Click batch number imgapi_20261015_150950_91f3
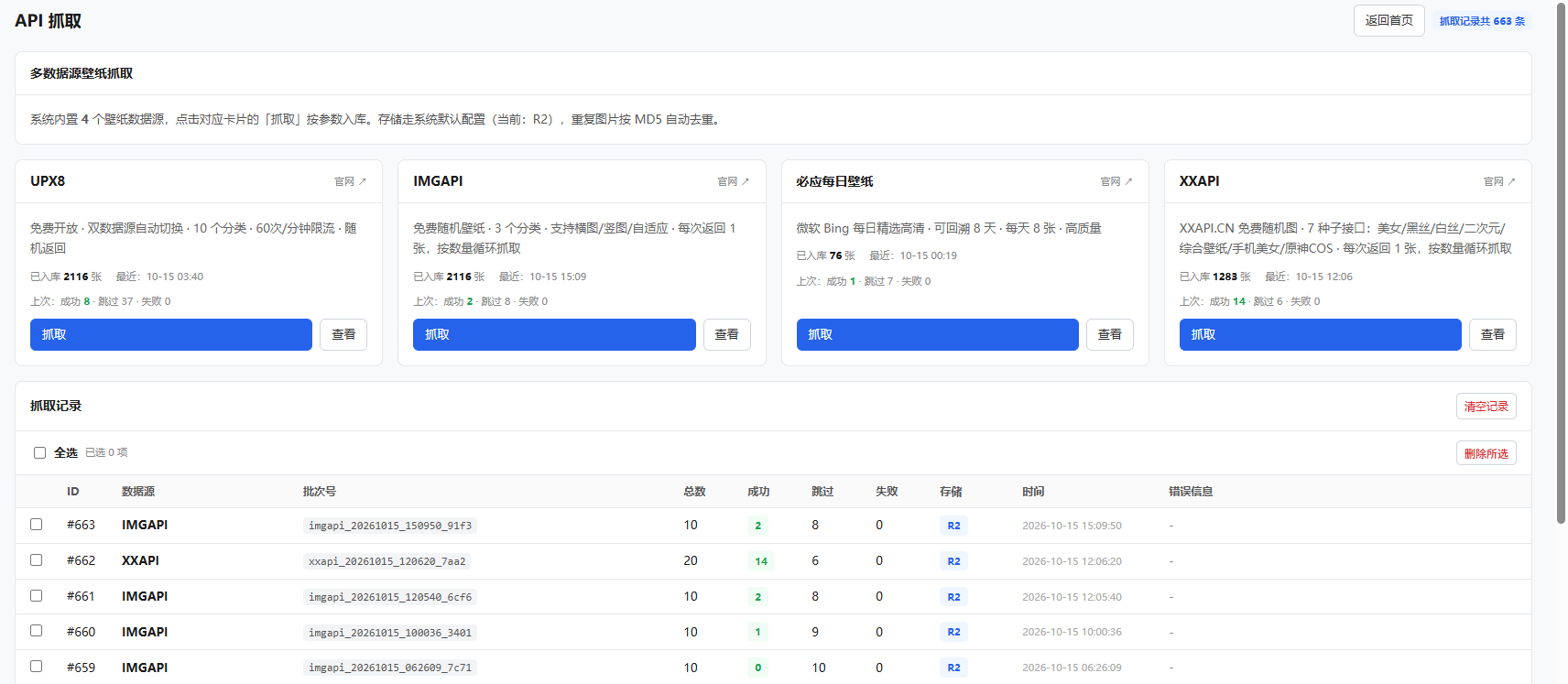Screen dimensions: 1568x684 pos(390,526)
